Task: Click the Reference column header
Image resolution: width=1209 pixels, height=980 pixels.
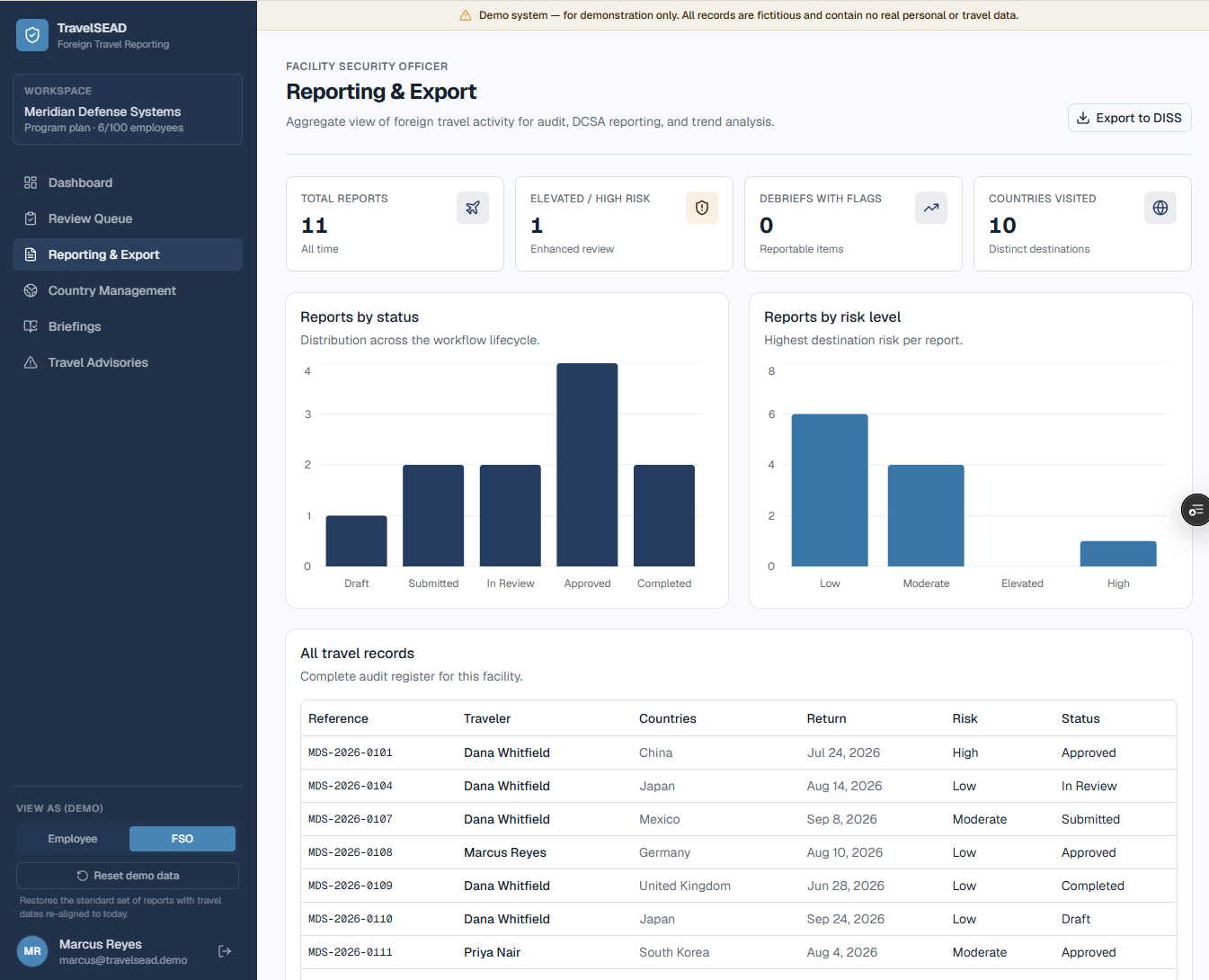Action: [x=338, y=718]
